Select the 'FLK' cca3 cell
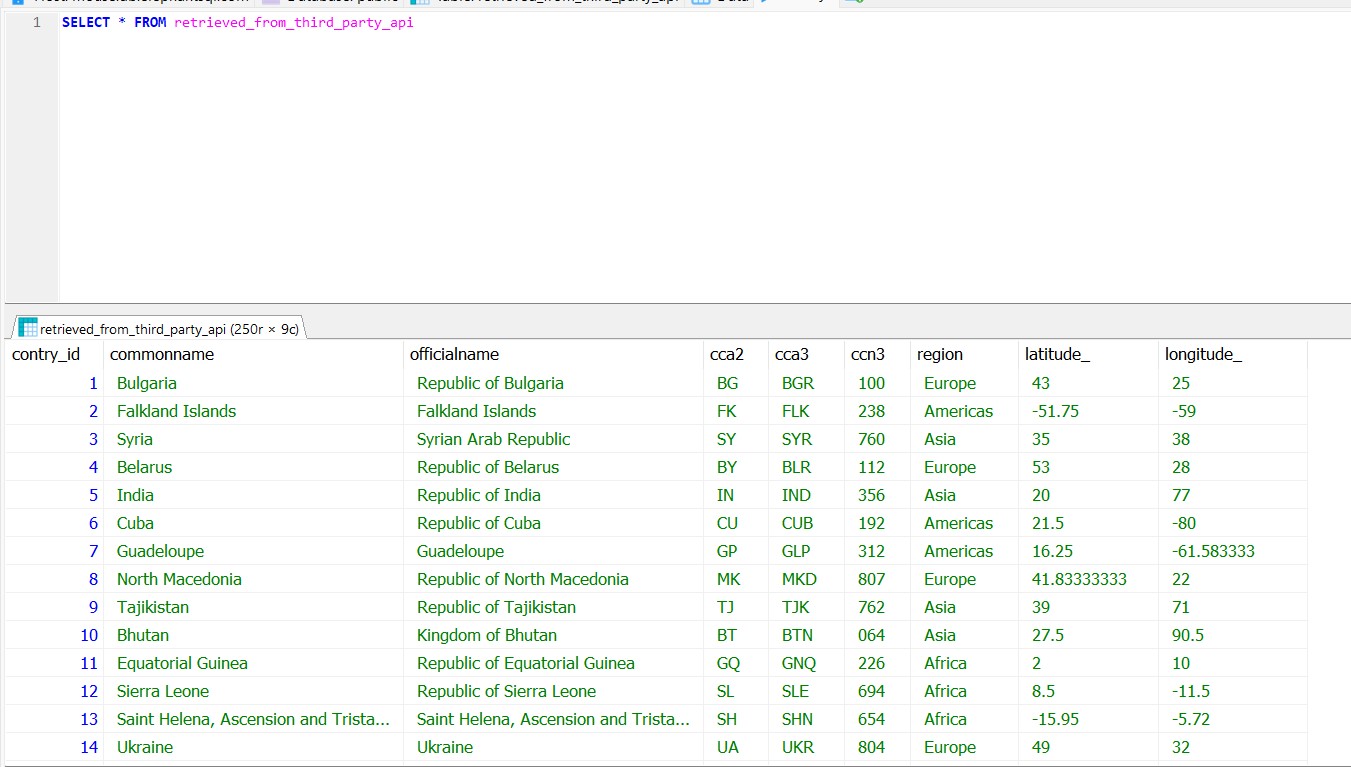The width and height of the screenshot is (1351, 767). pyautogui.click(x=806, y=411)
